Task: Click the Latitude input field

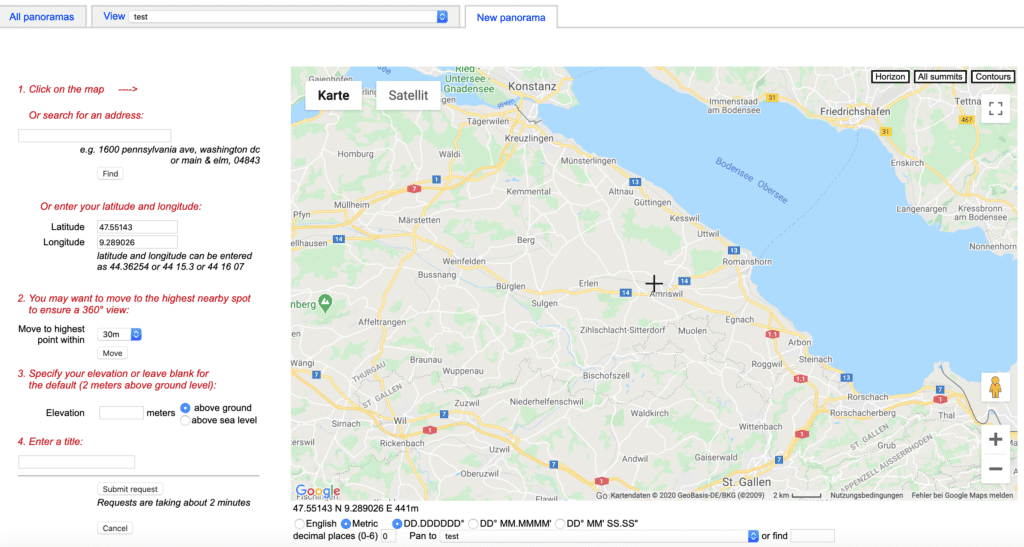Action: coord(137,227)
